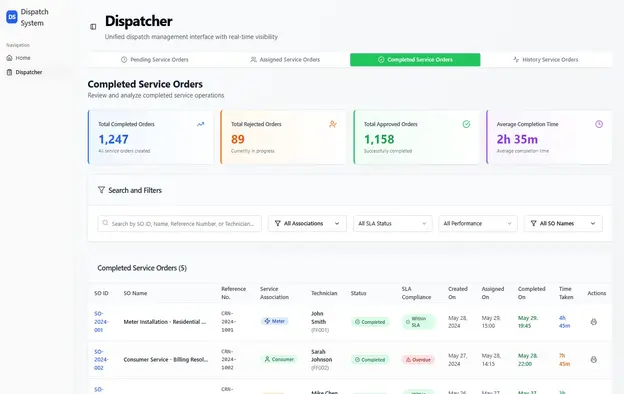Screen dimensions: 624x394
Task: Click the Created On column header
Action: 458,293
